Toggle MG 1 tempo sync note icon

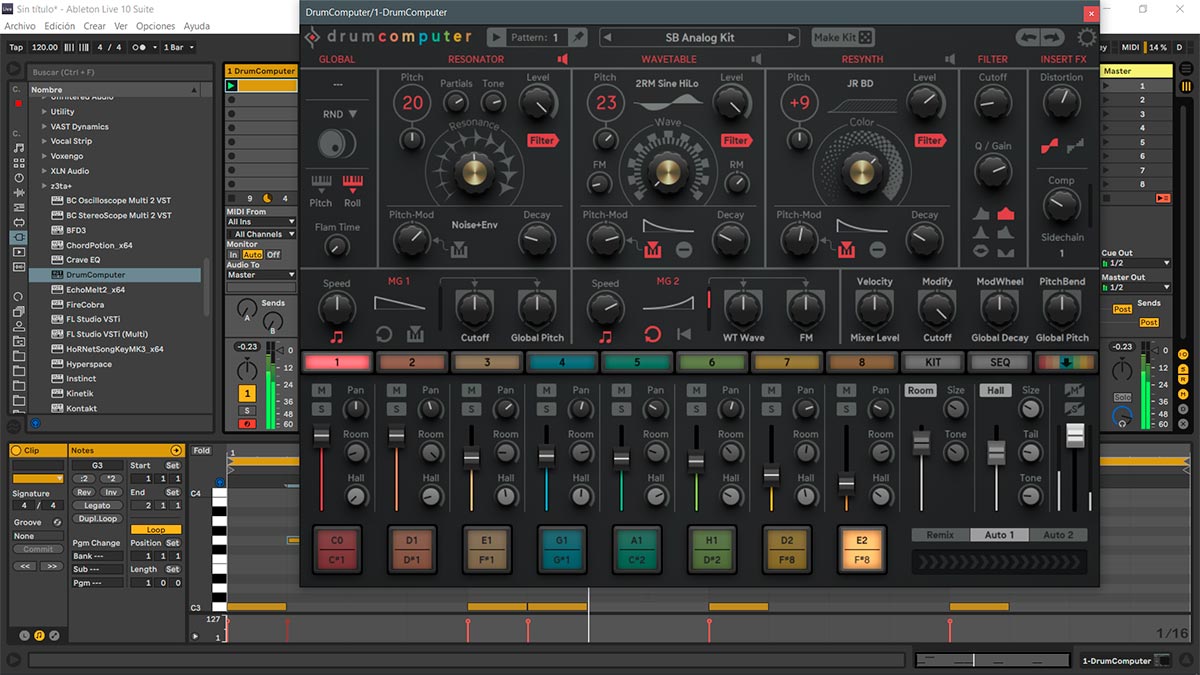click(337, 337)
